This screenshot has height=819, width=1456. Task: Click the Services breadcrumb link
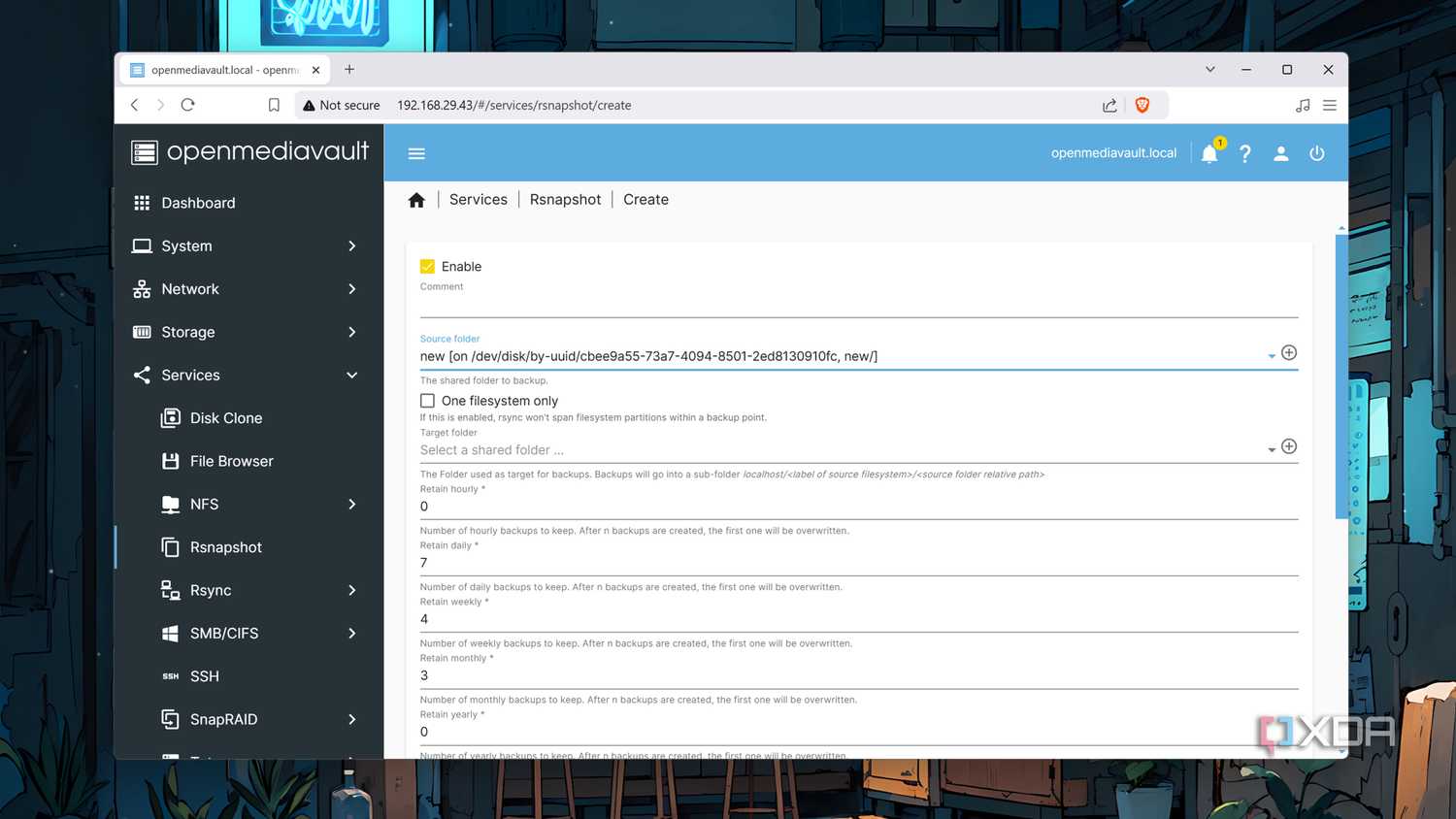click(479, 200)
